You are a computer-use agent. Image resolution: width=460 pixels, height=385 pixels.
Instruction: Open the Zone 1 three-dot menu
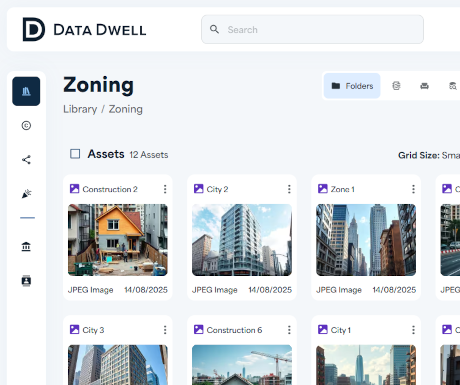point(413,189)
